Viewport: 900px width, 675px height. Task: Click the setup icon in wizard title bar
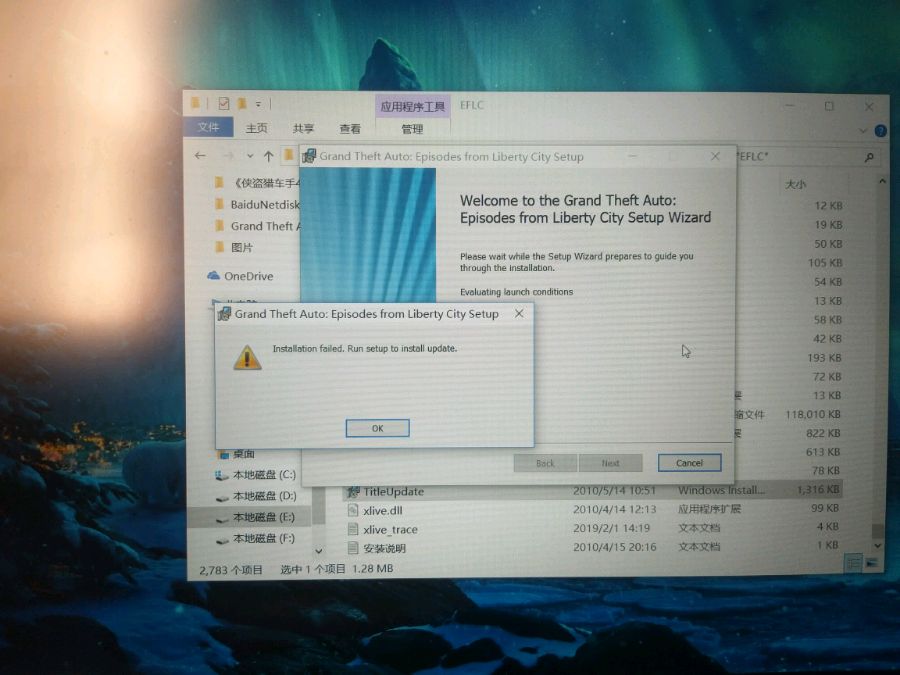[x=309, y=156]
